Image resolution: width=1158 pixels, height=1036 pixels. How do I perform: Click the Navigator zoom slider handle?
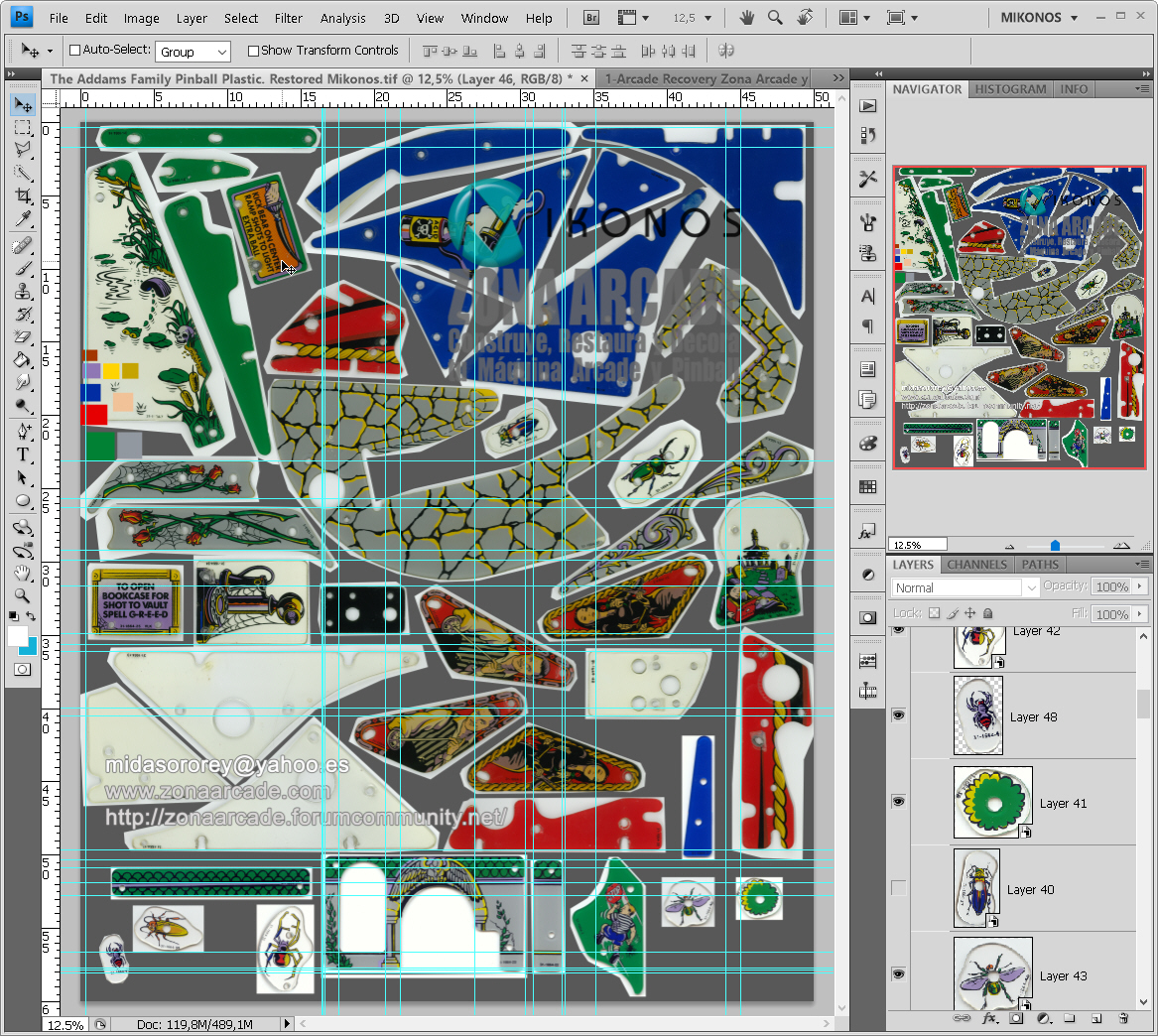[x=1055, y=546]
